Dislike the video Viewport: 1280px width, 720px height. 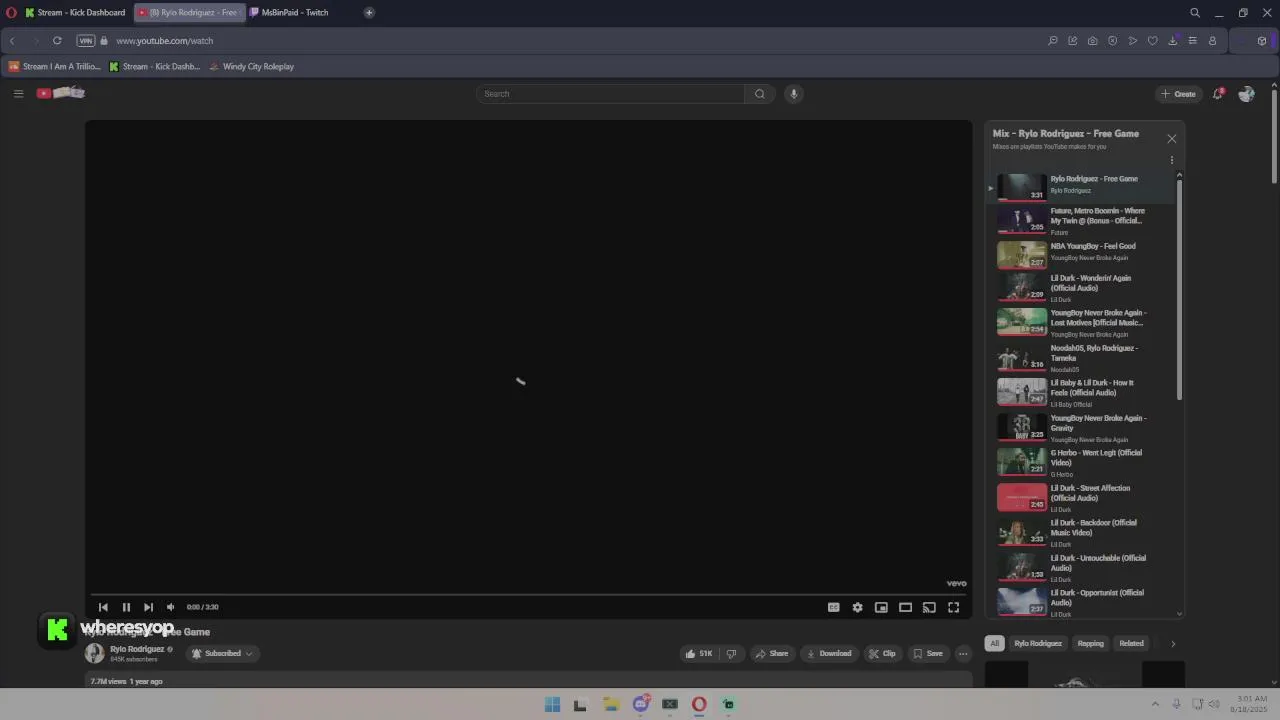tap(731, 653)
